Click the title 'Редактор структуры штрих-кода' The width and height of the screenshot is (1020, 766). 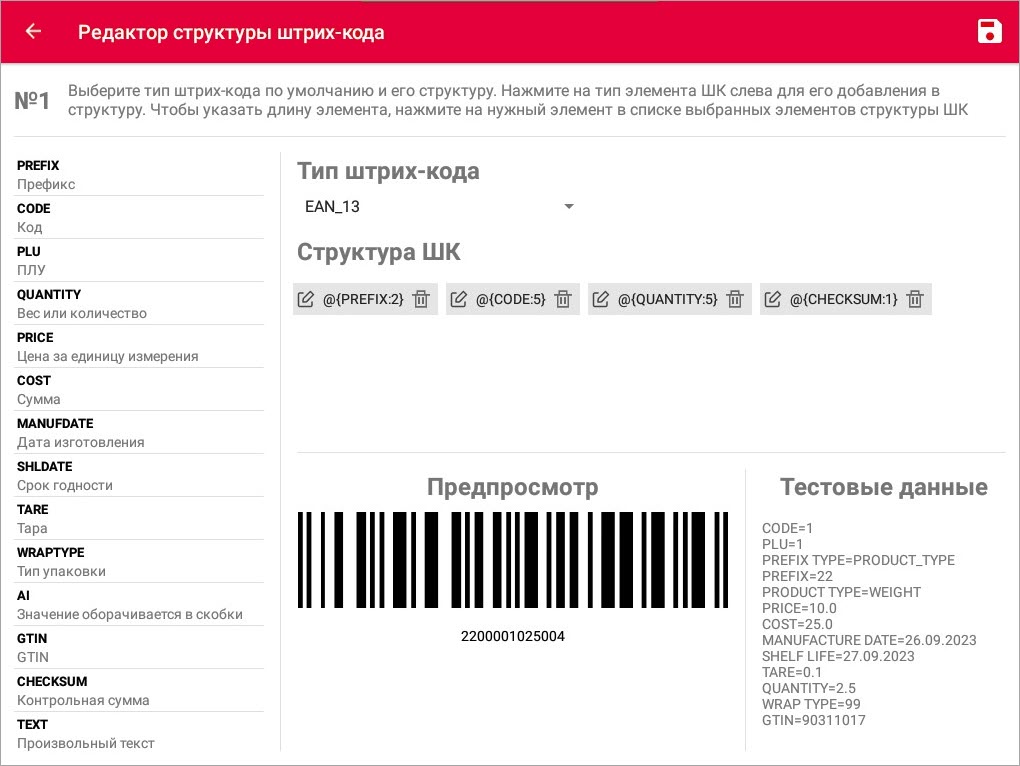[231, 33]
